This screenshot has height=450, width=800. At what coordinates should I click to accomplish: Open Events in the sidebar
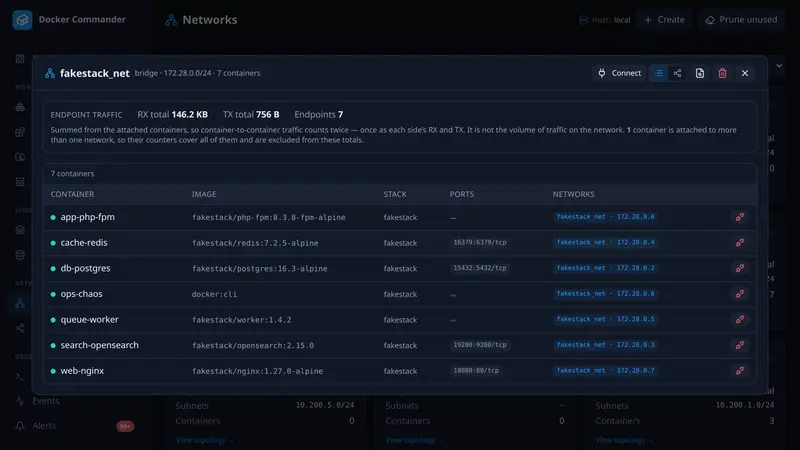coord(45,401)
